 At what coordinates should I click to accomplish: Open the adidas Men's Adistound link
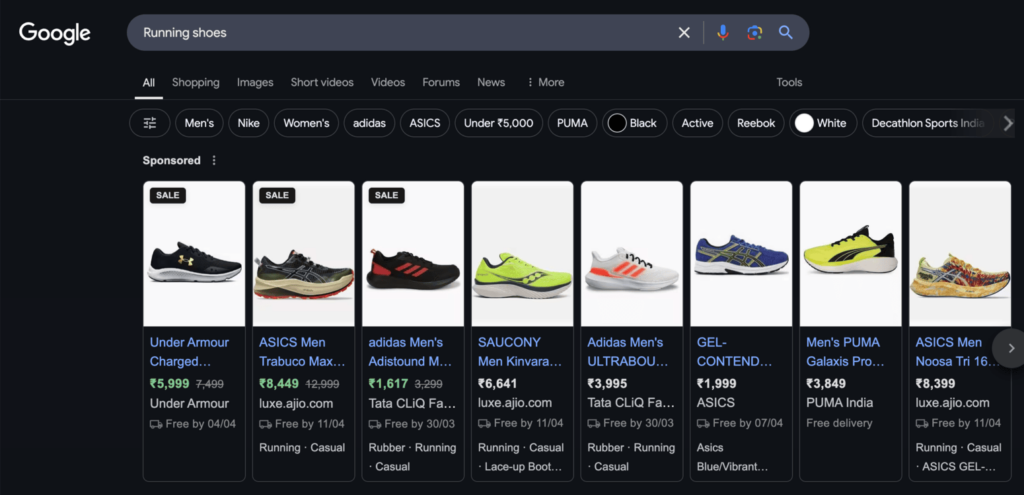411,351
